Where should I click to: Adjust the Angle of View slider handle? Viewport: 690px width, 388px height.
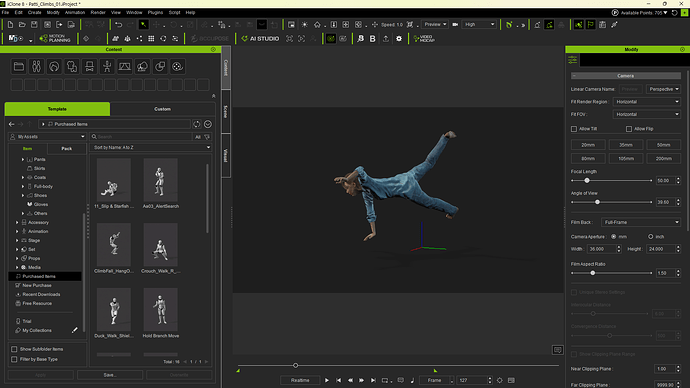coord(597,202)
